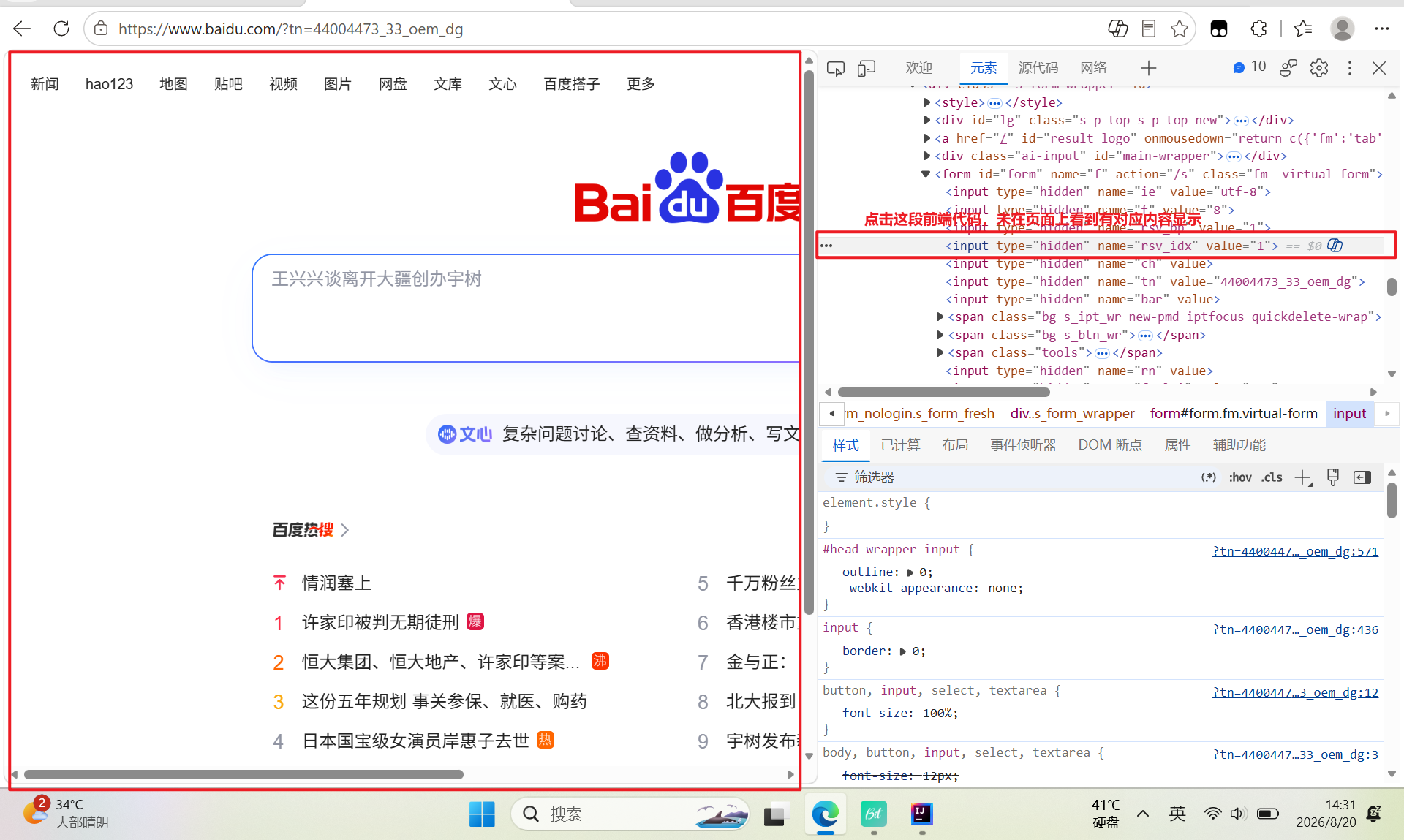The height and width of the screenshot is (840, 1404).
Task: Open the Extensions puzzle icon
Action: 1258,29
